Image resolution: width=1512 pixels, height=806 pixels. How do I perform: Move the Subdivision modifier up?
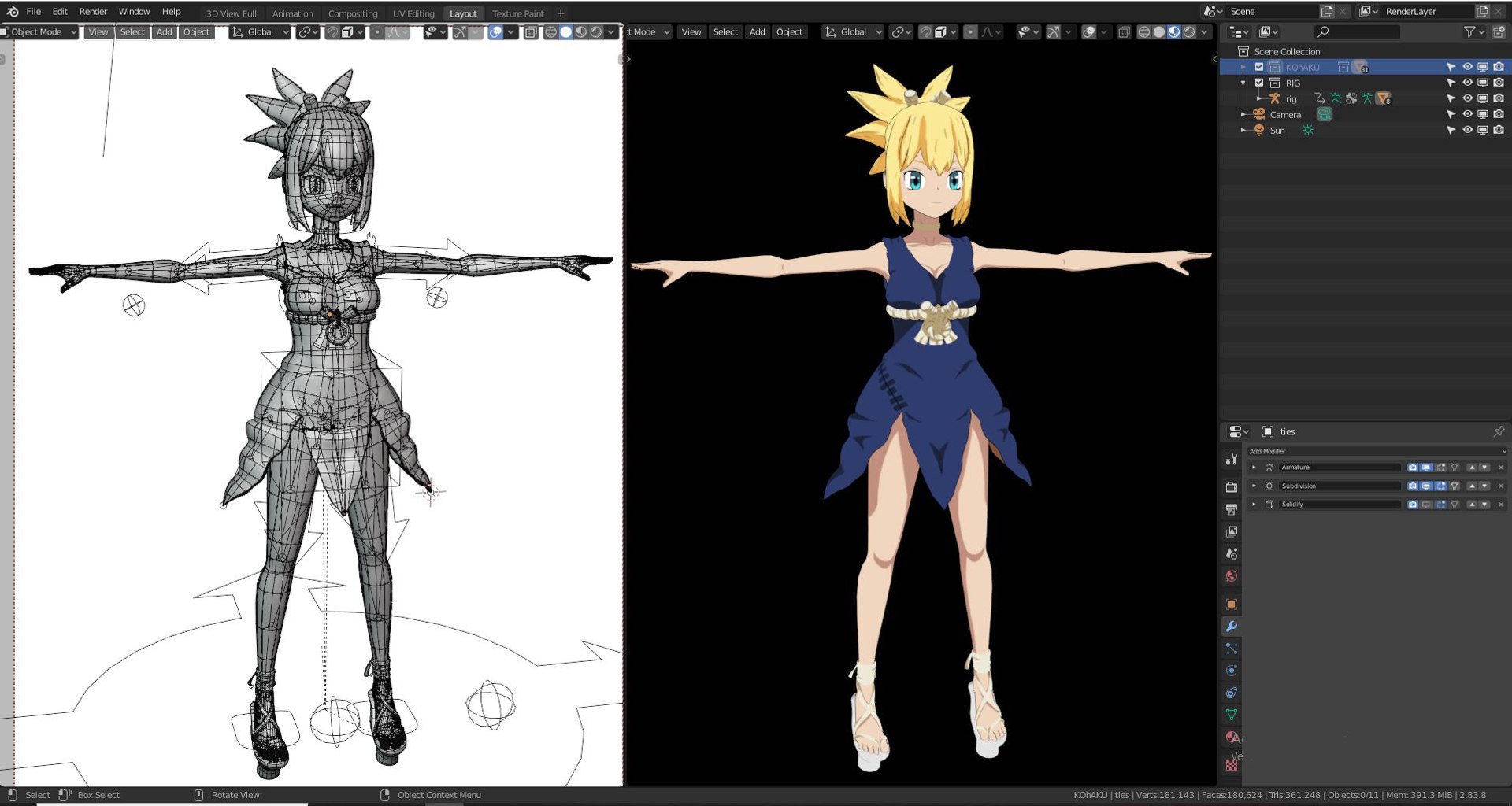pos(1472,486)
